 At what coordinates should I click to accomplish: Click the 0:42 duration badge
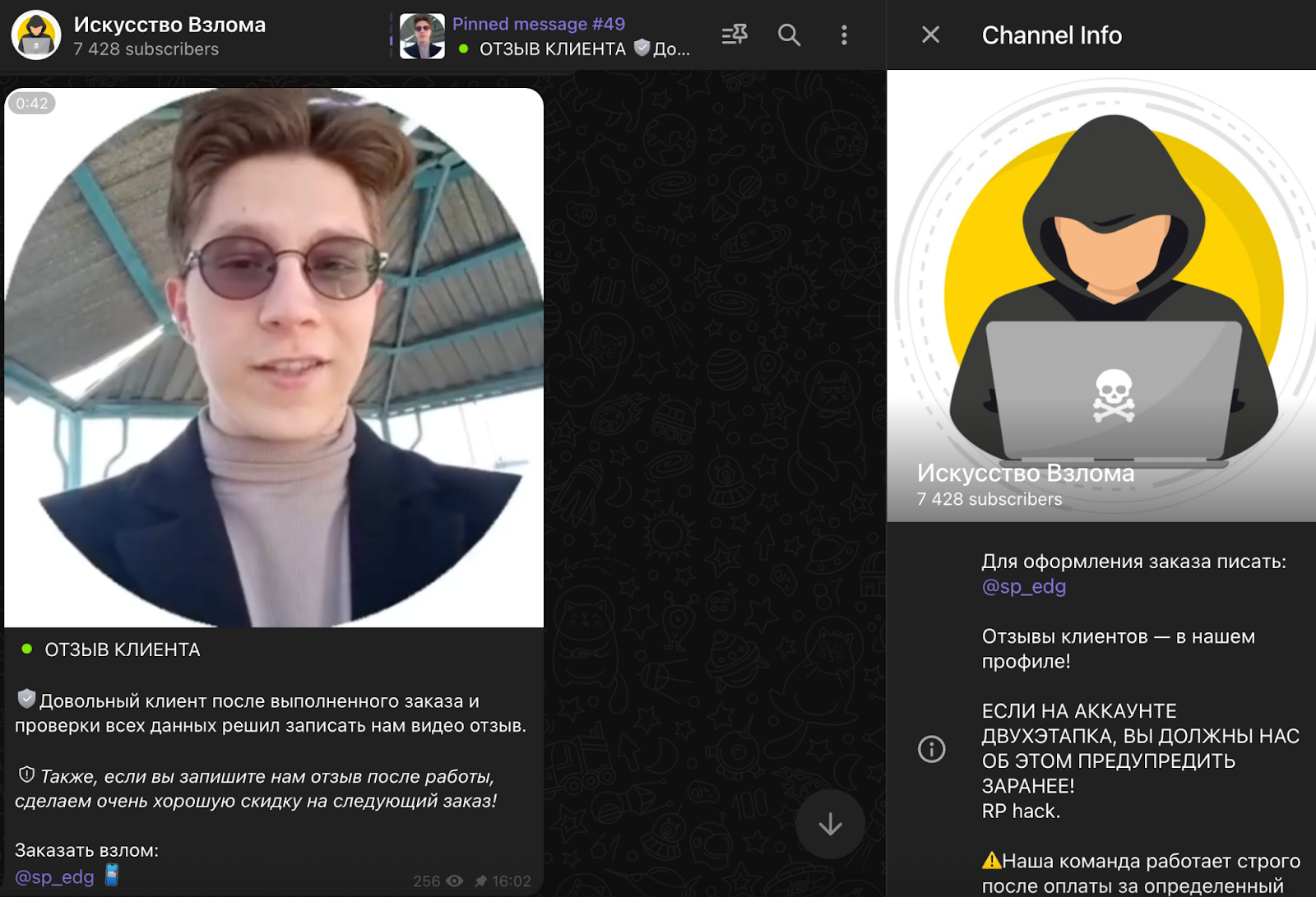pyautogui.click(x=32, y=104)
